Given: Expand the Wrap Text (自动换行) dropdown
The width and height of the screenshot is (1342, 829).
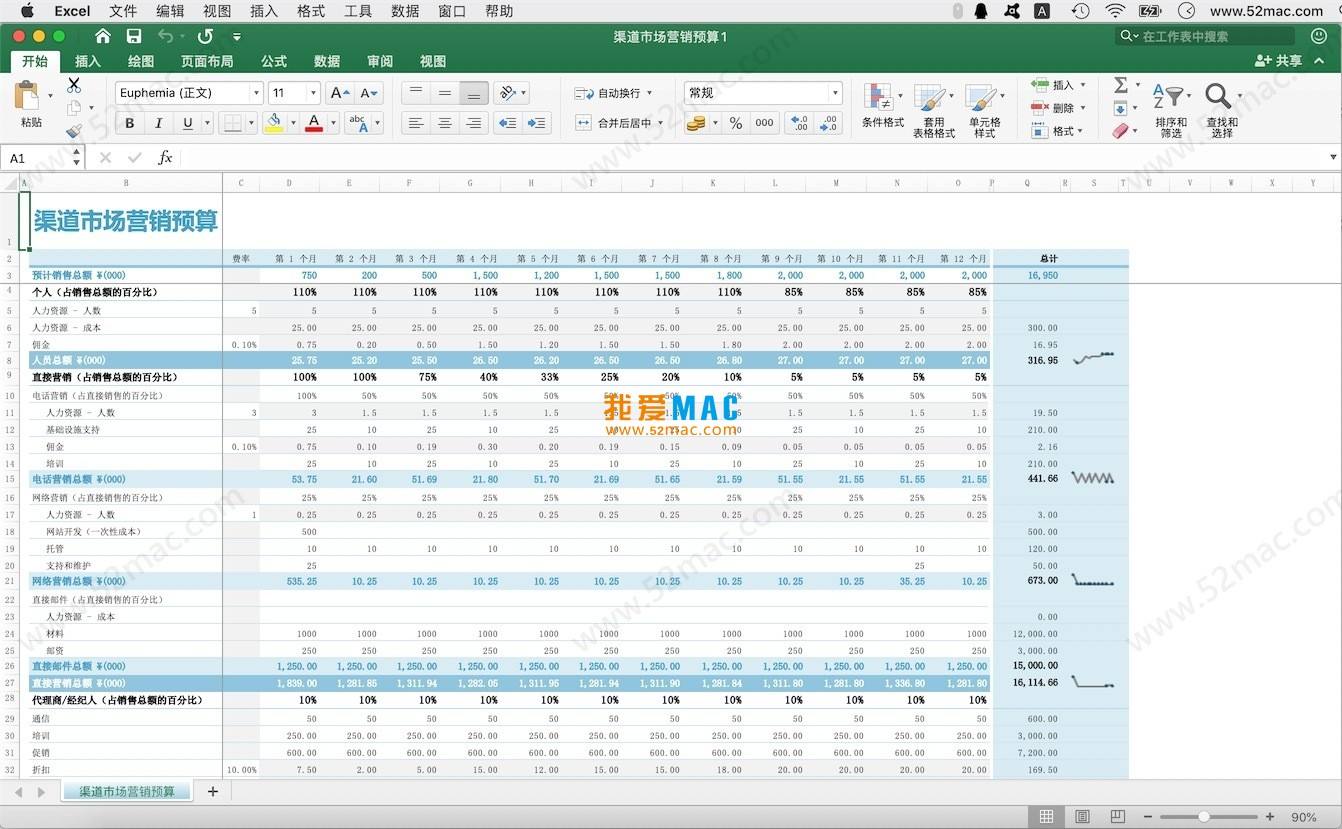Looking at the screenshot, I should [x=649, y=93].
